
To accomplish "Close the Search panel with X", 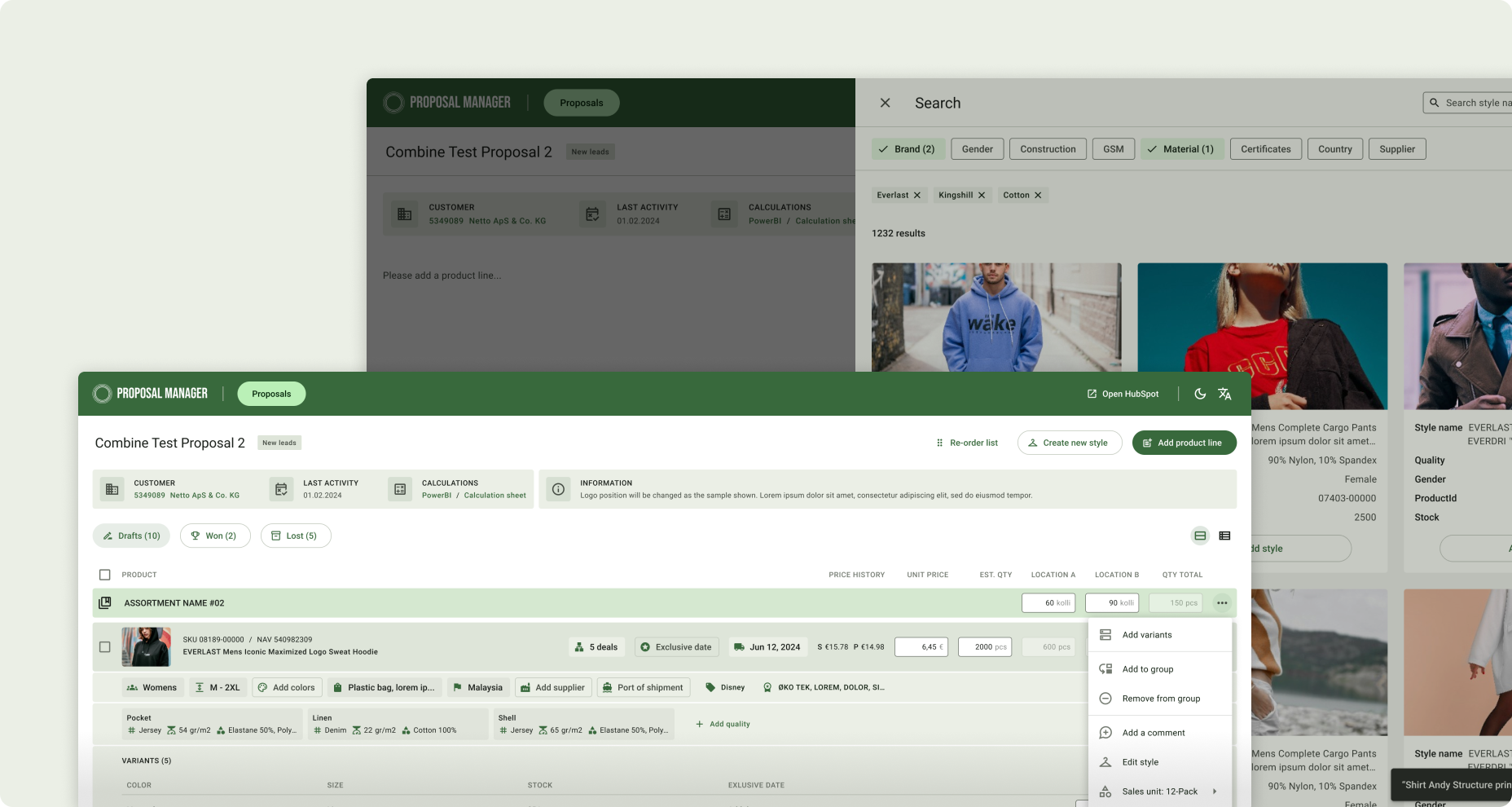I will pos(886,103).
